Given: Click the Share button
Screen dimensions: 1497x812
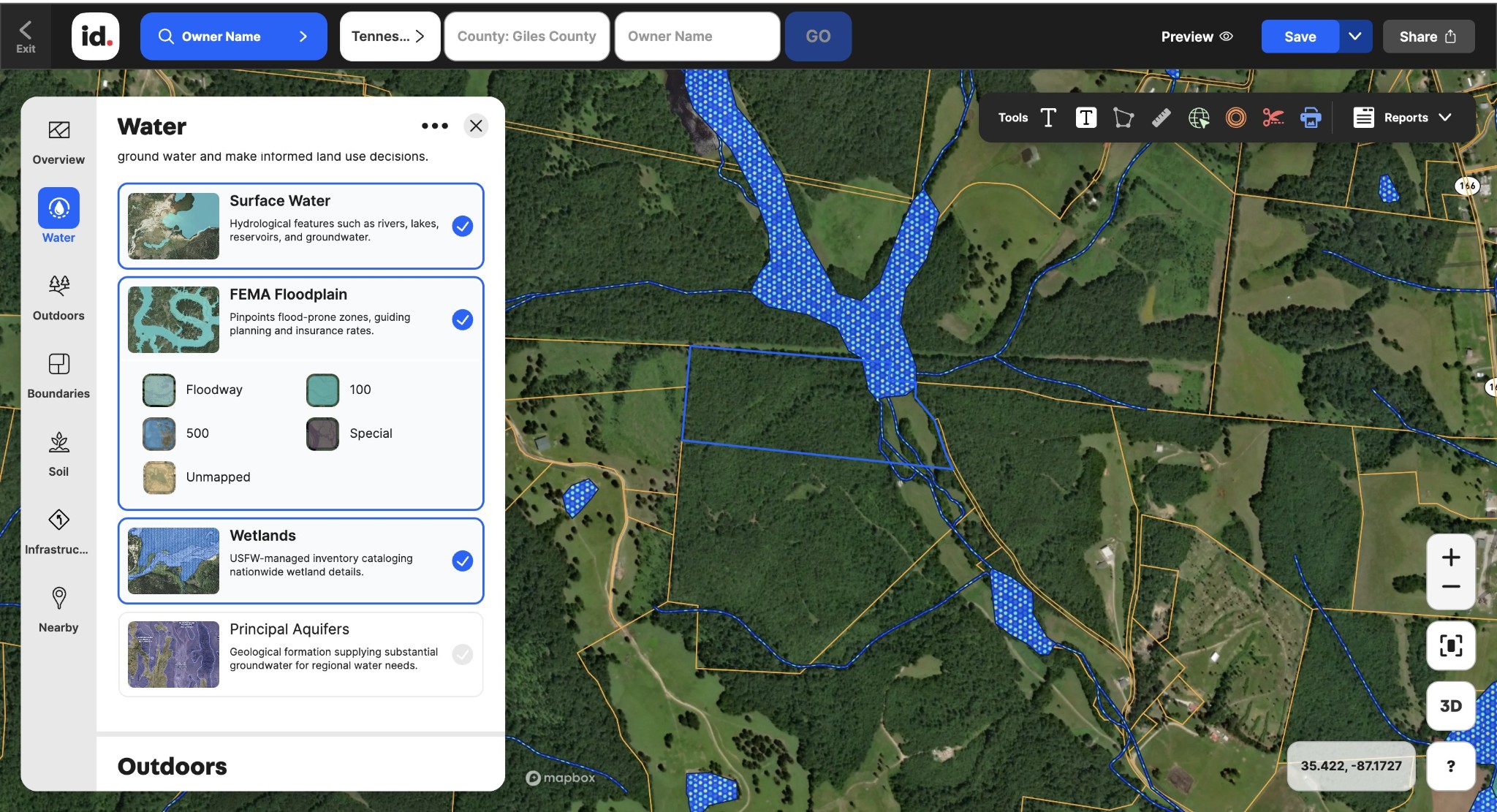Looking at the screenshot, I should [1428, 37].
